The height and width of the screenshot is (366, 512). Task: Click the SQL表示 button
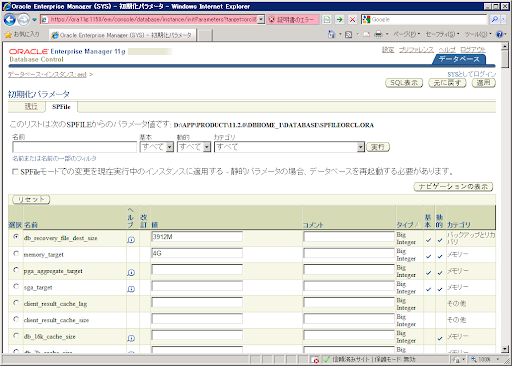[404, 83]
